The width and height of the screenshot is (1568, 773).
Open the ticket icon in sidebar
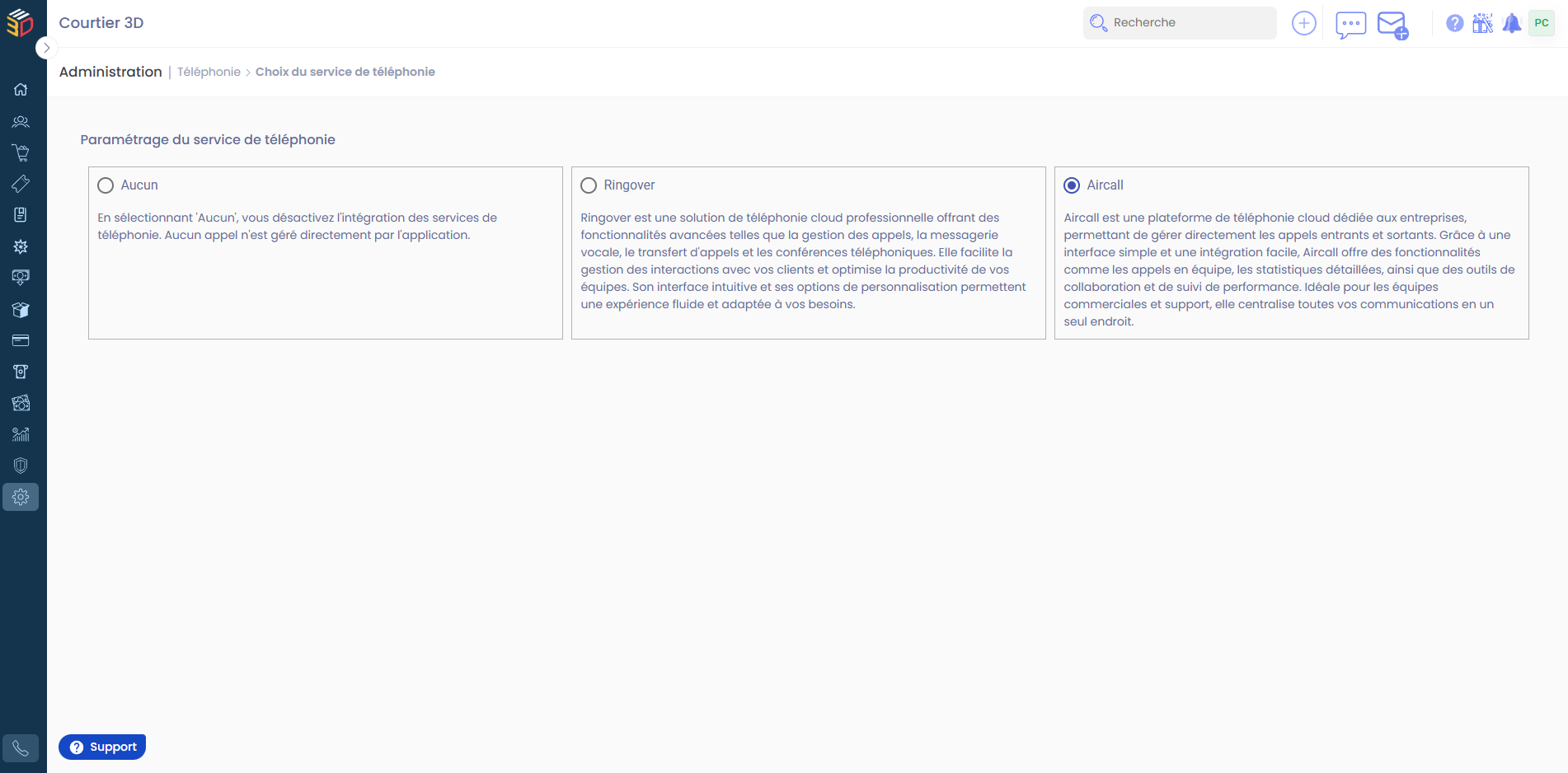click(x=21, y=184)
